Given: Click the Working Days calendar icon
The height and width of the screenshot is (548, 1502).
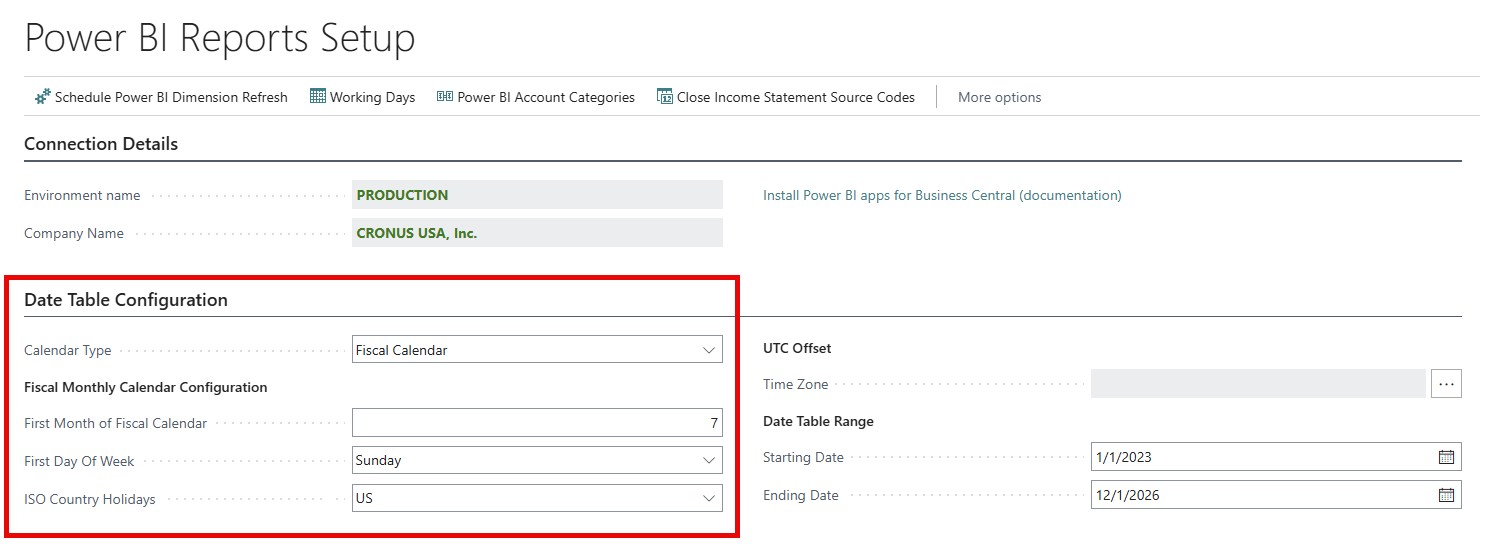Looking at the screenshot, I should (x=318, y=97).
